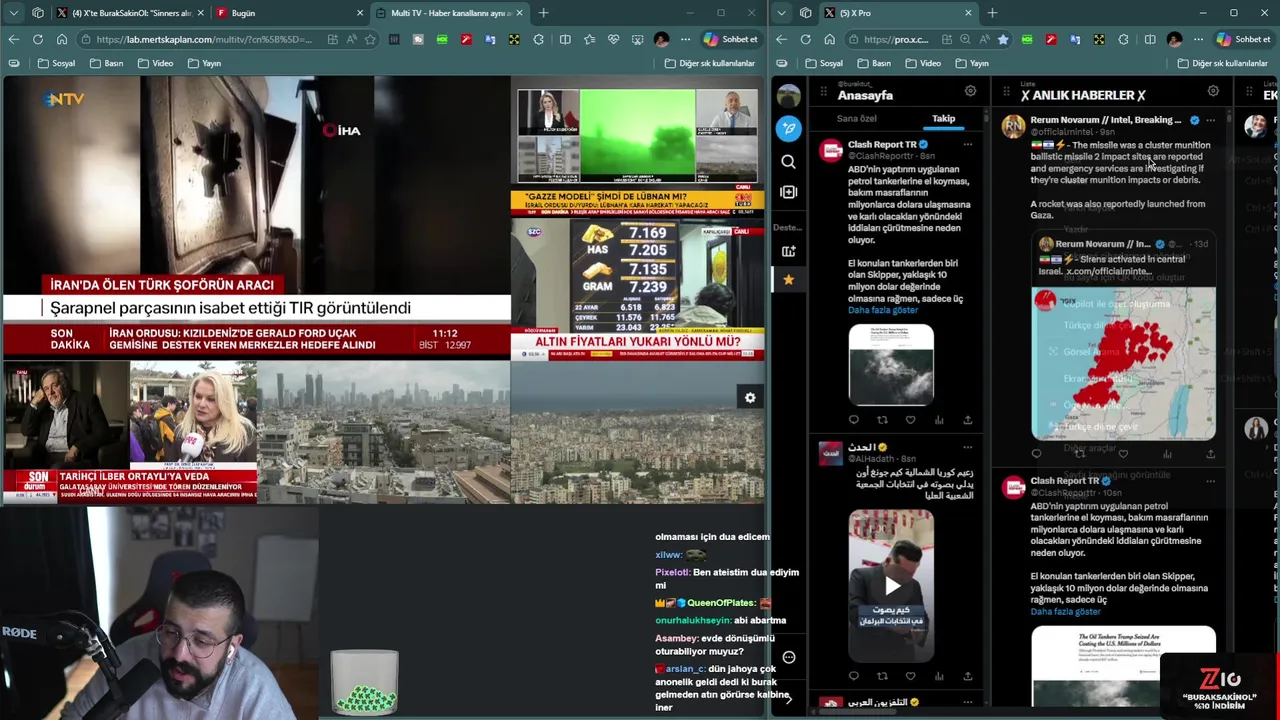
Task: Open Sohbet et Copilot button in left window
Action: point(730,39)
